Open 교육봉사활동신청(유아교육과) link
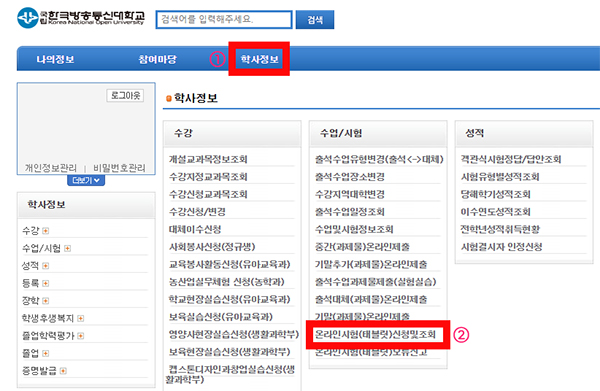This screenshot has height=391, width=600. click(230, 264)
